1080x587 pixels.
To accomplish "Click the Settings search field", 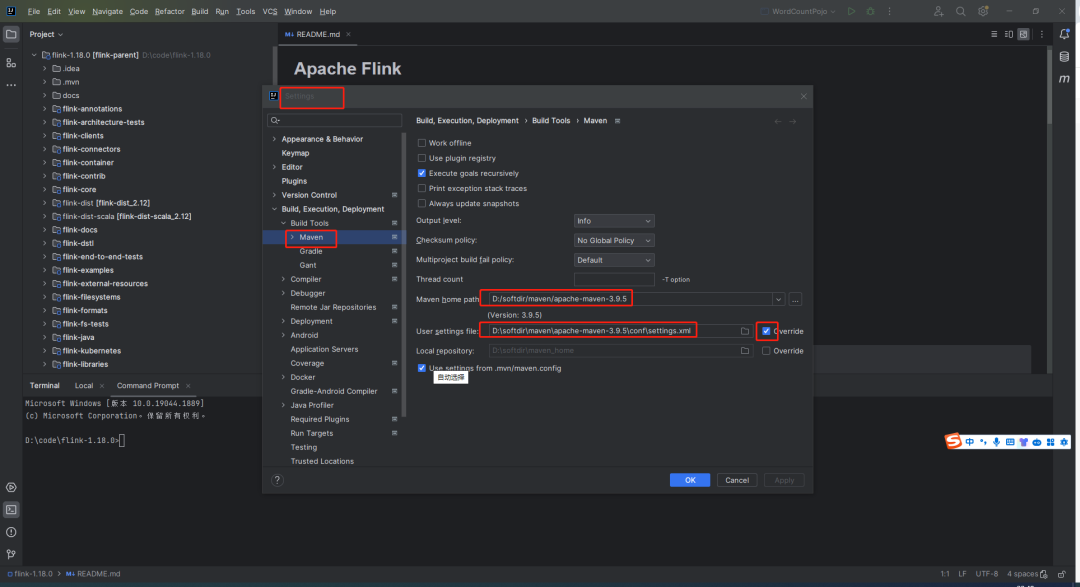I will [x=334, y=121].
